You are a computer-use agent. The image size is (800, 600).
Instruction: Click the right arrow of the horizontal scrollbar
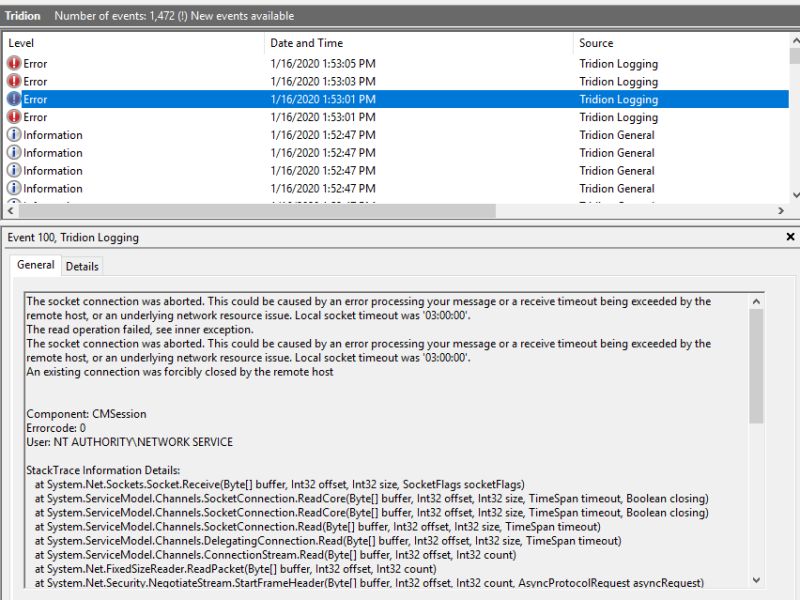tap(783, 211)
